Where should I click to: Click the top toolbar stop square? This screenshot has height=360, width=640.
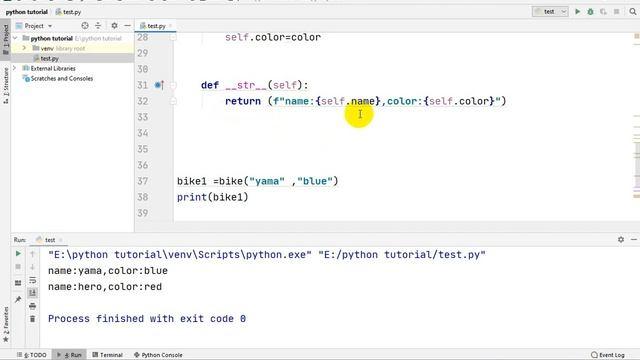[x=617, y=12]
